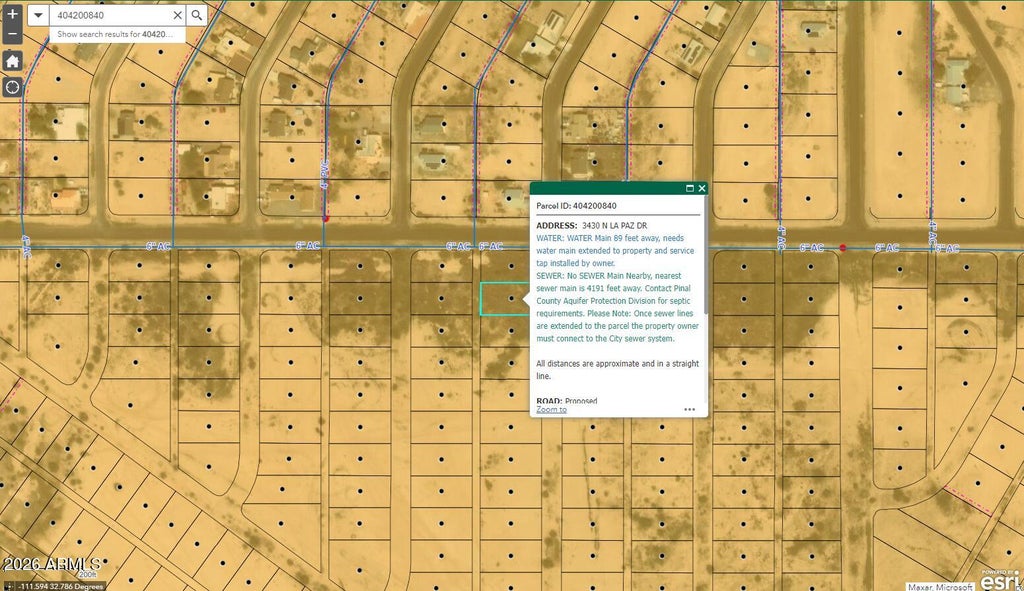
Task: Run search with the magnifier icon
Action: point(197,15)
